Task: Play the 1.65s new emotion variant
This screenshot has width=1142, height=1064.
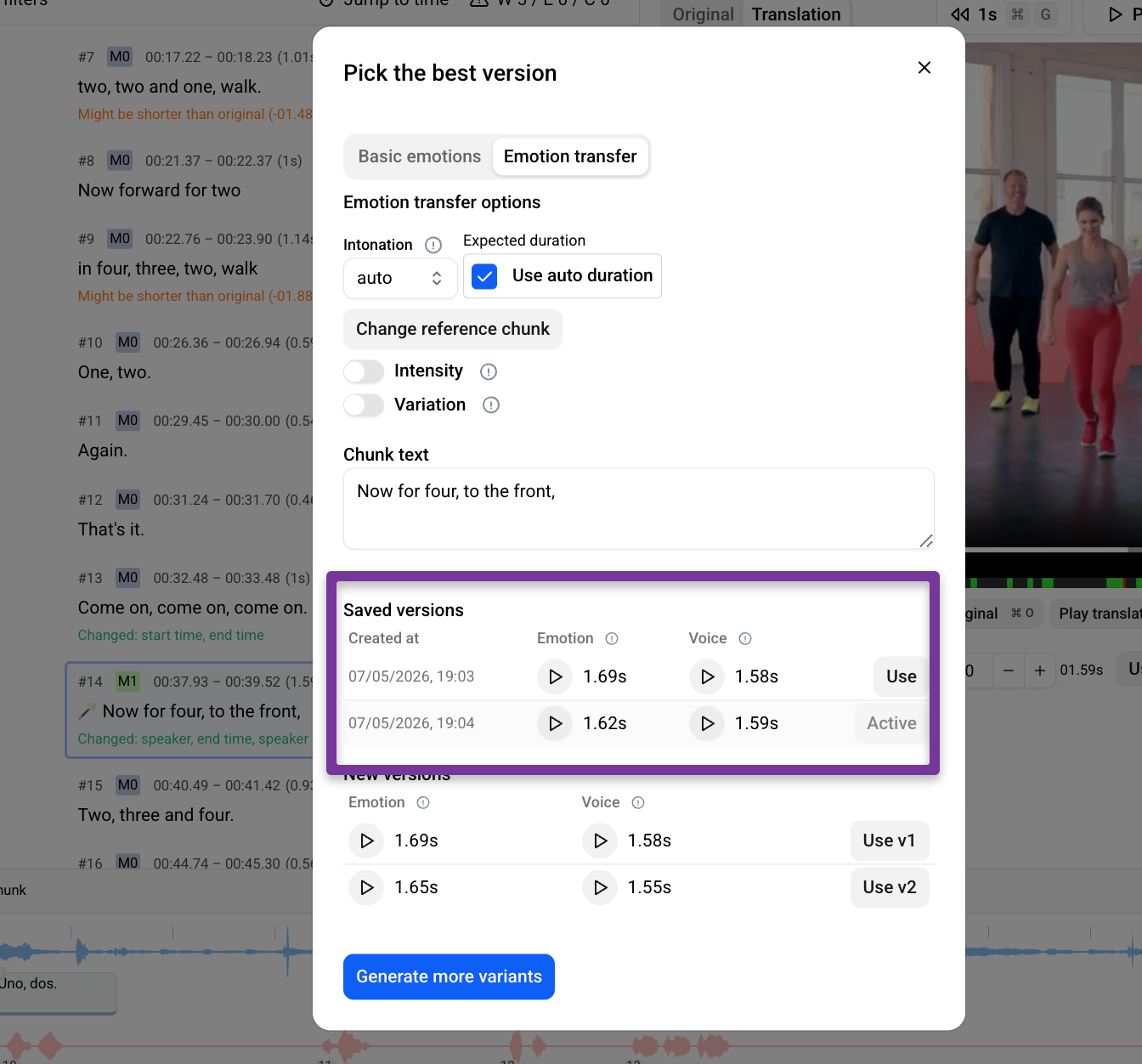Action: coord(366,887)
